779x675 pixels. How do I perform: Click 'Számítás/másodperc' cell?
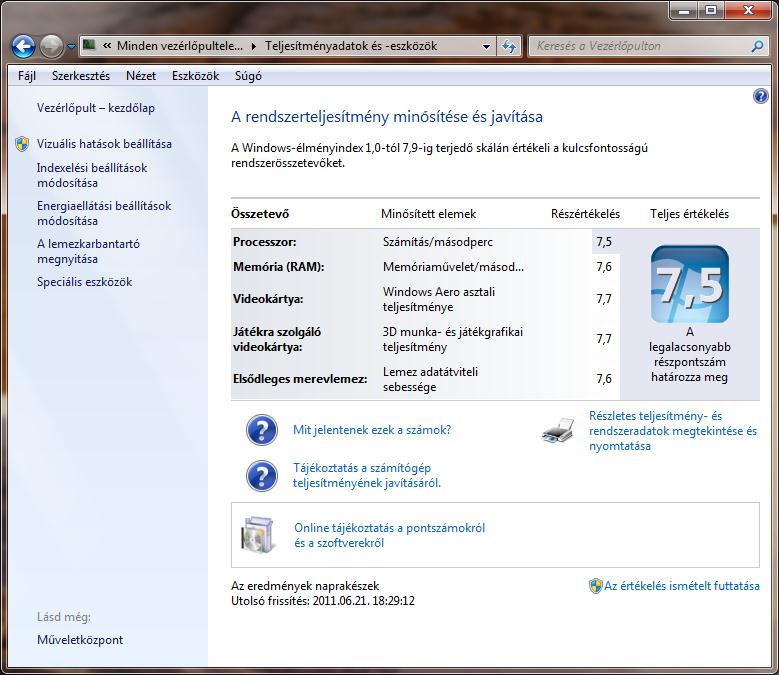(x=438, y=242)
